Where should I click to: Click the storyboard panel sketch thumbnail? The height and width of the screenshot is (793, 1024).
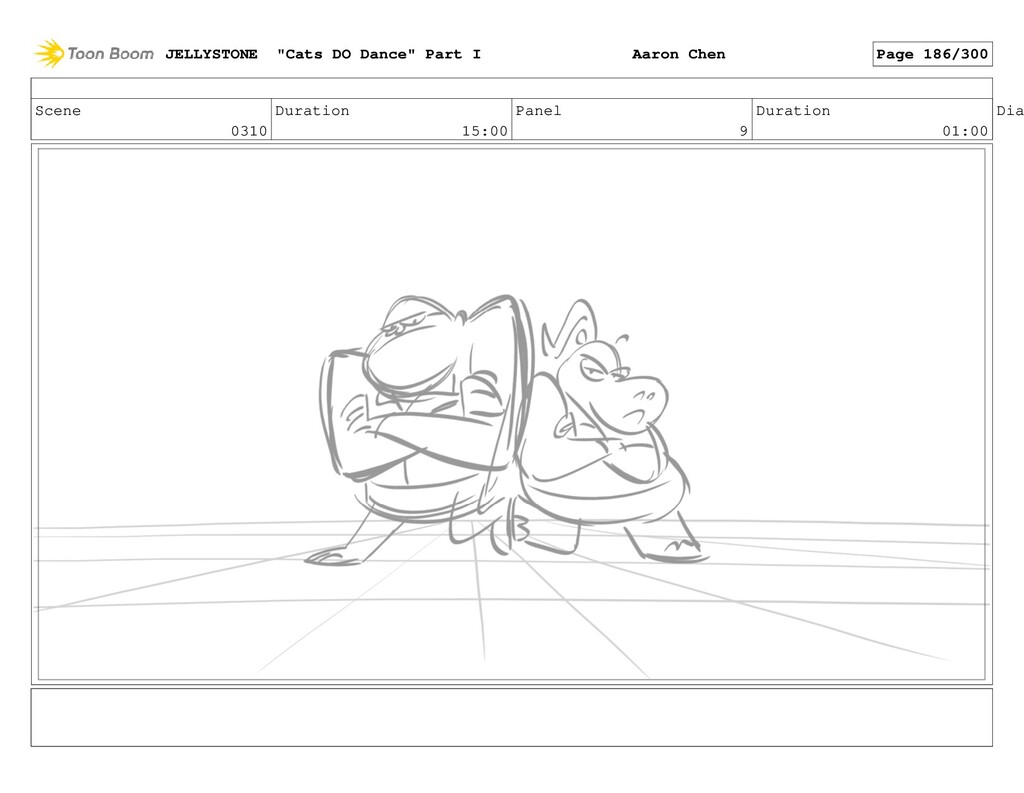pos(511,414)
